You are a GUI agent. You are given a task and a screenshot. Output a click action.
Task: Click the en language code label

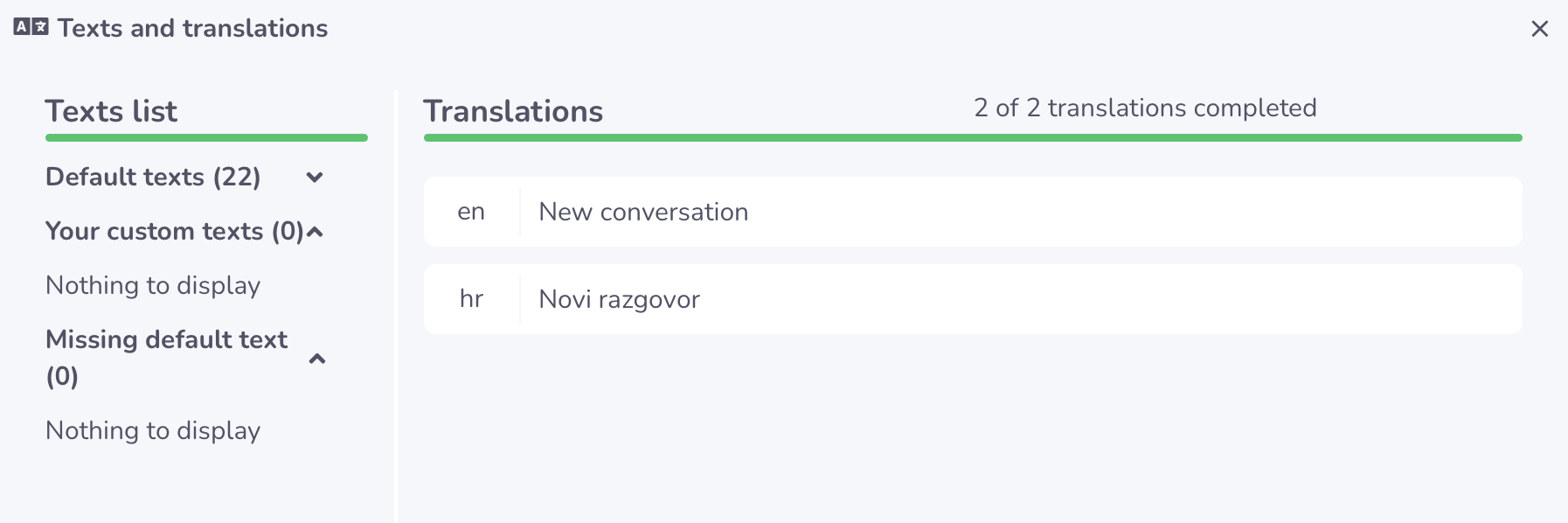tap(471, 212)
